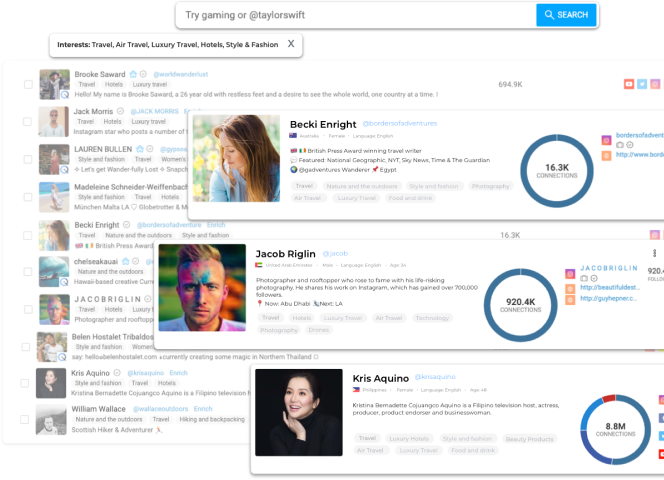This screenshot has width=664, height=480.
Task: Tick the checkbox for Belen Hostalet Tribaldos
Action: pyautogui.click(x=25, y=347)
